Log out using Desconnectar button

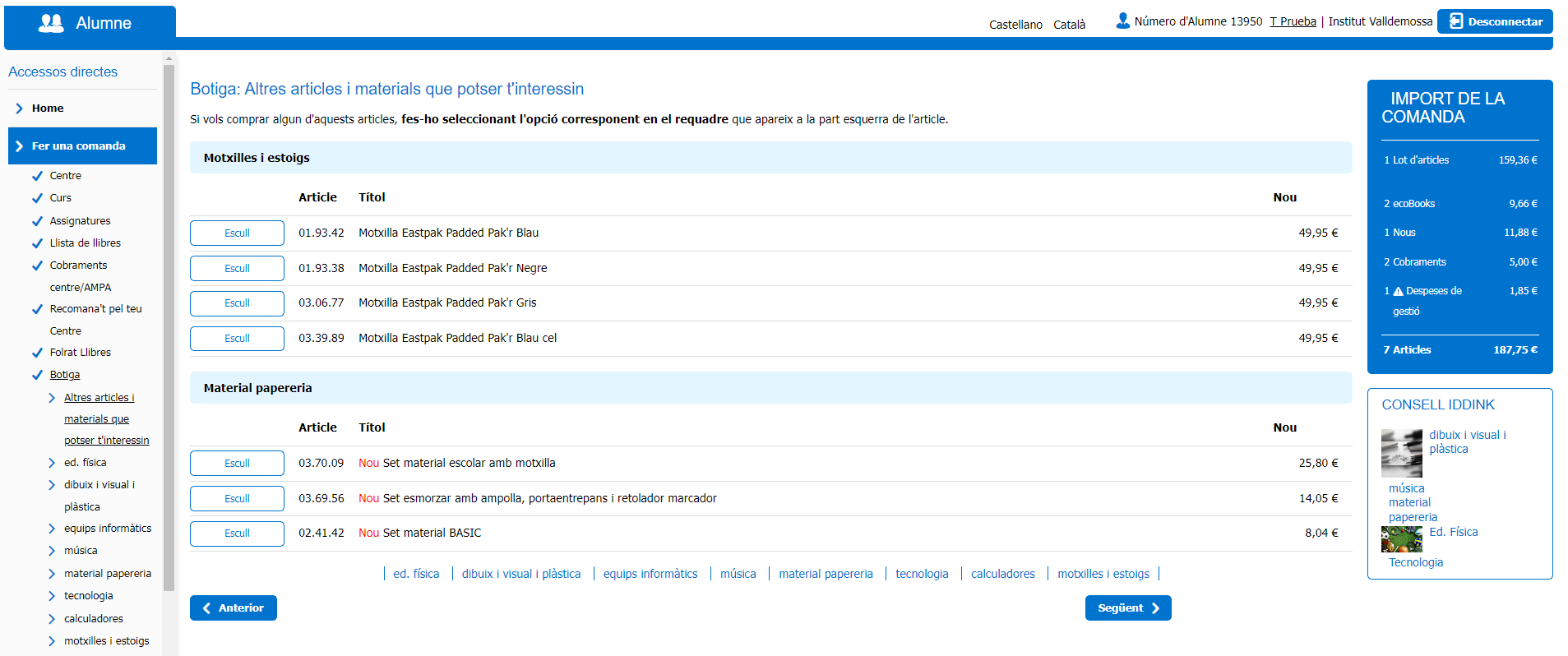click(x=1494, y=21)
